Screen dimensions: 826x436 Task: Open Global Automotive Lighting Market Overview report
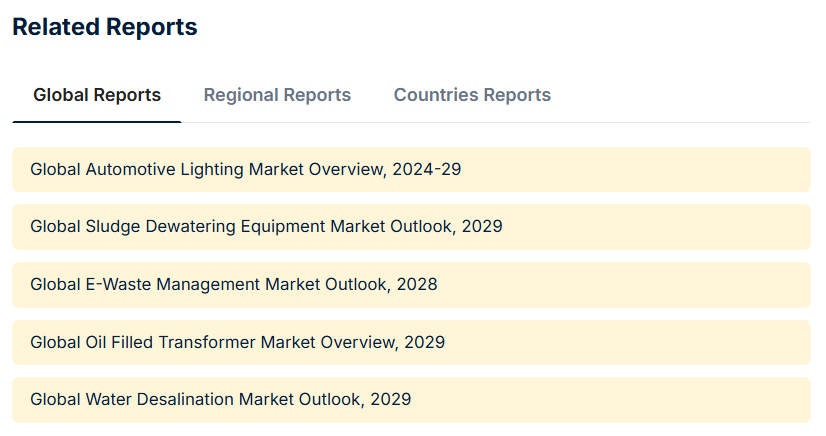pos(245,169)
